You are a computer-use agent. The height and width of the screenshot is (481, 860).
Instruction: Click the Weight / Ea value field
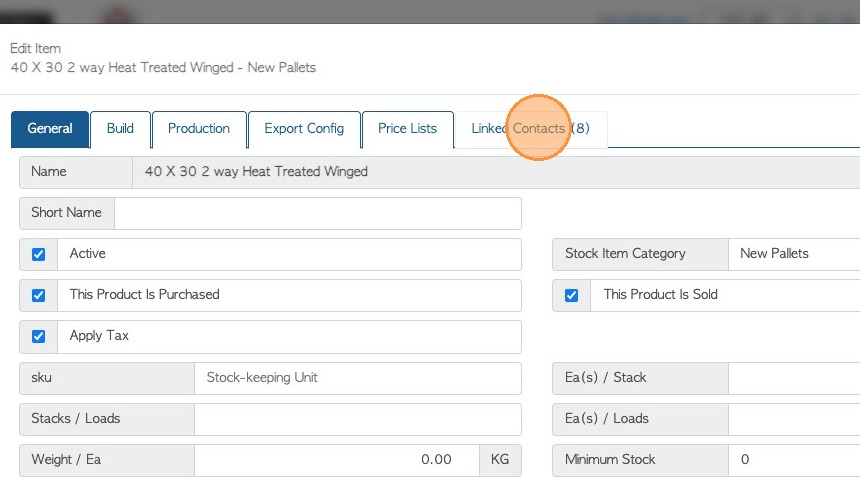tap(336, 460)
